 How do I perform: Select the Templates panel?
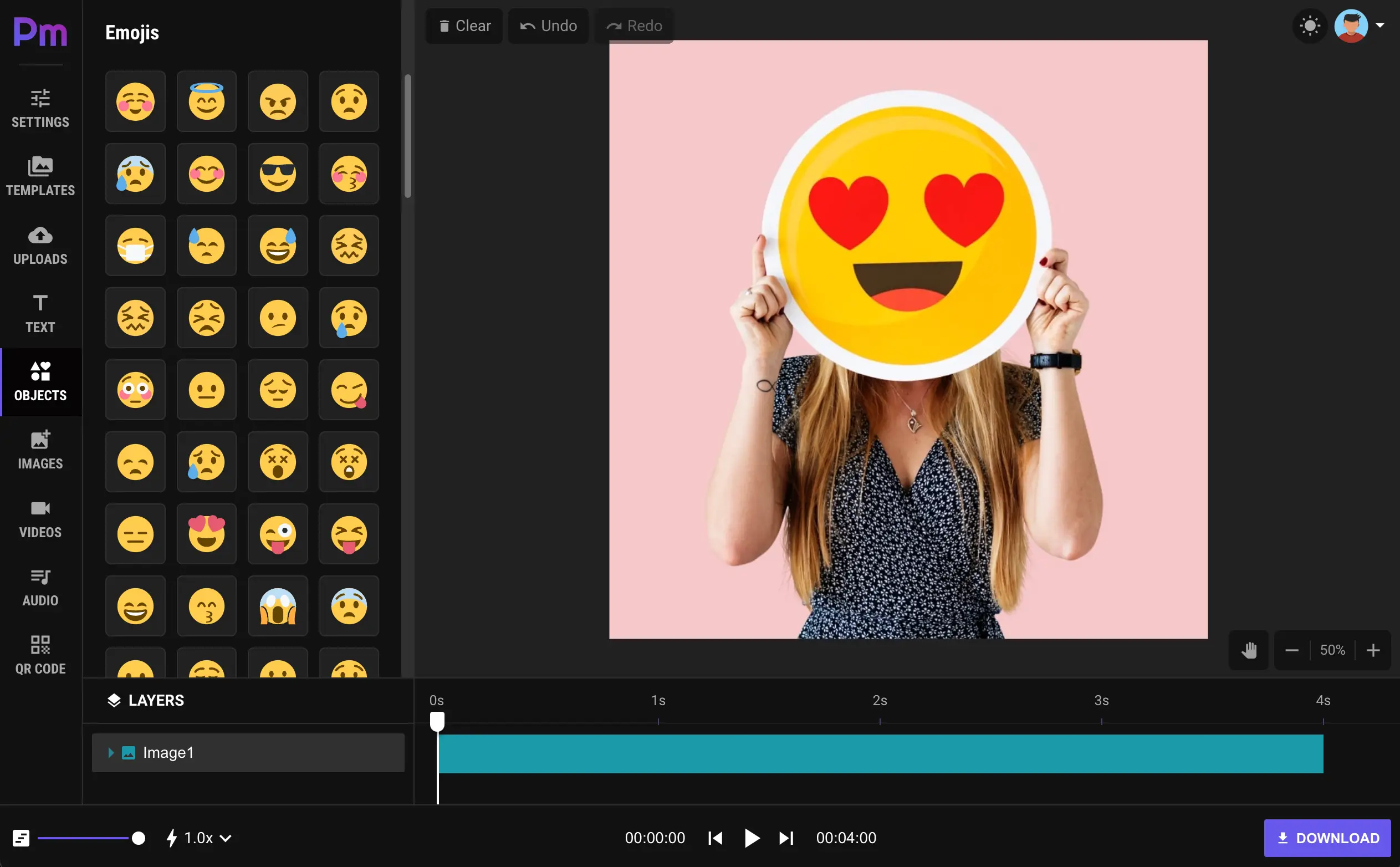click(40, 176)
